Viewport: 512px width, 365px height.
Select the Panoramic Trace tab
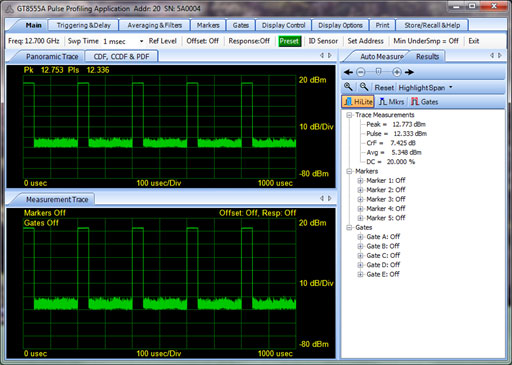tap(52, 57)
